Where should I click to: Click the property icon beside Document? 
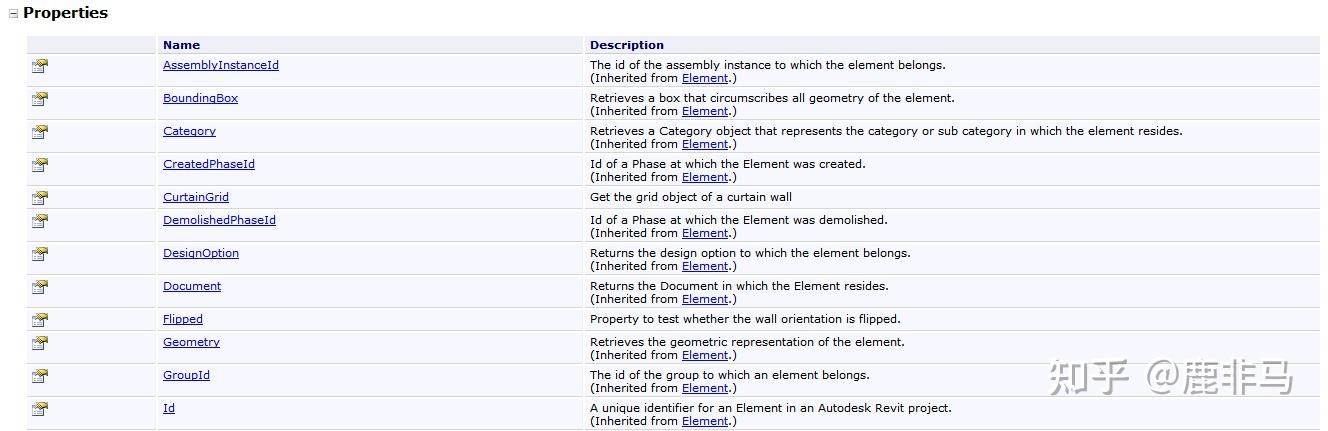(x=40, y=287)
